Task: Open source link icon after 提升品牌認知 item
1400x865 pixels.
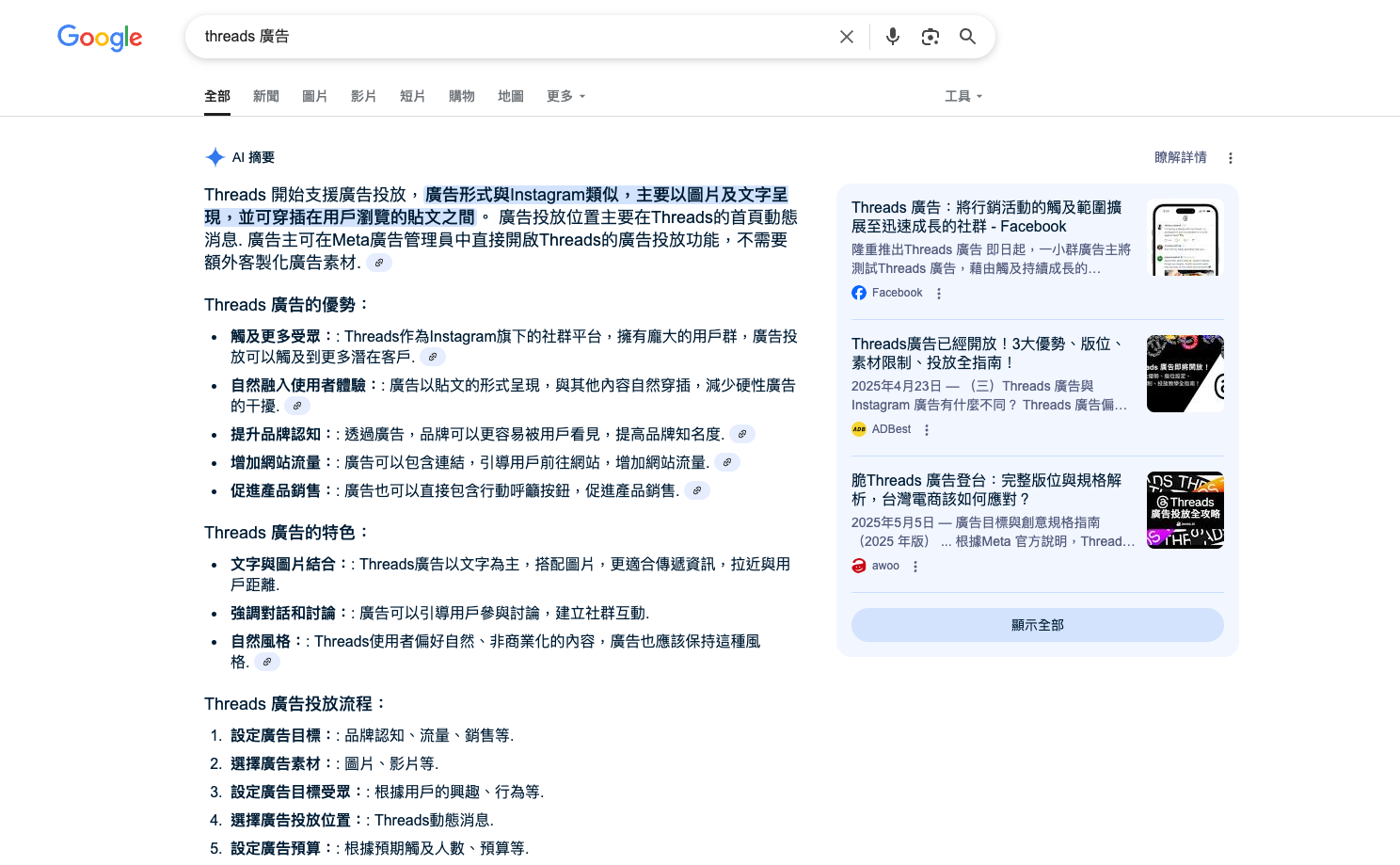Action: tap(742, 434)
